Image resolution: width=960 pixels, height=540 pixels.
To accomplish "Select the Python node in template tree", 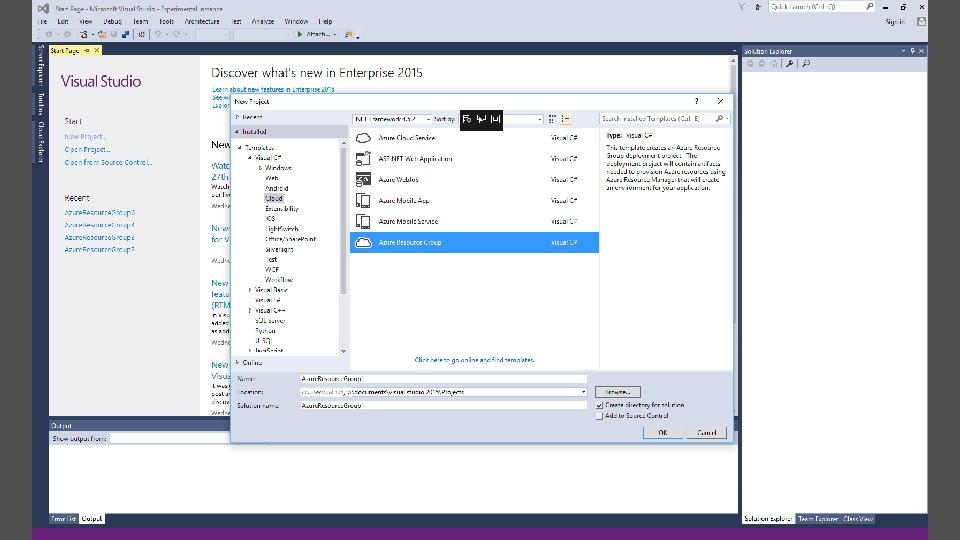I will pos(265,331).
